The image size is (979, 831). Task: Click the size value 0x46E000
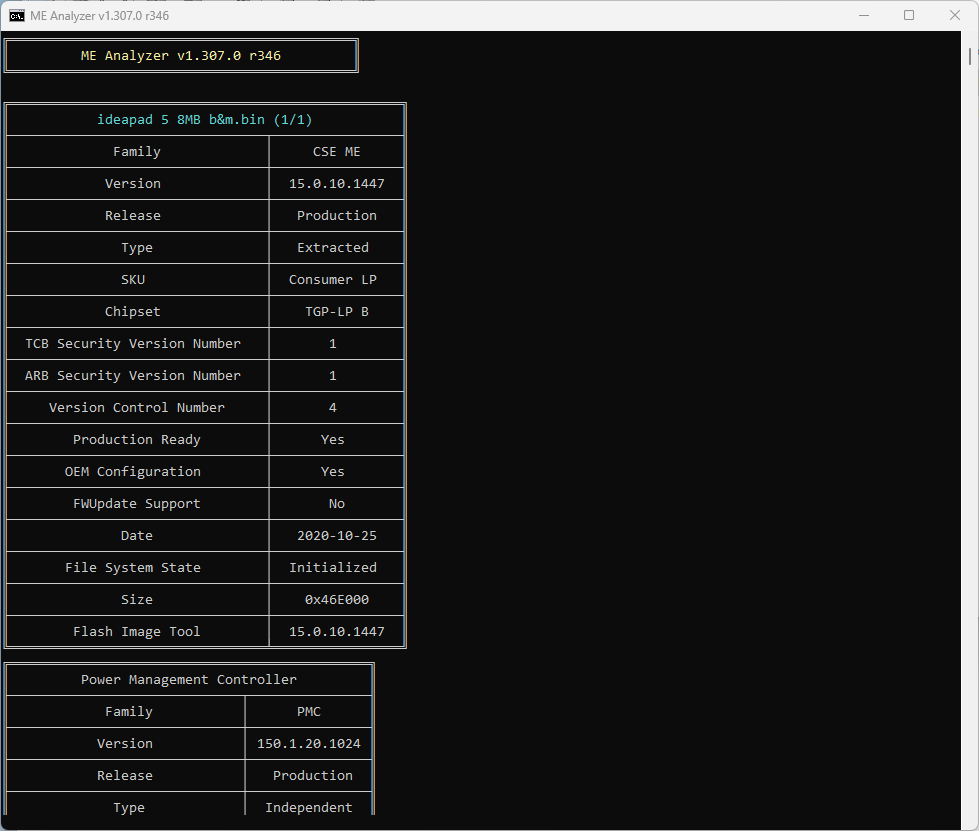point(337,599)
